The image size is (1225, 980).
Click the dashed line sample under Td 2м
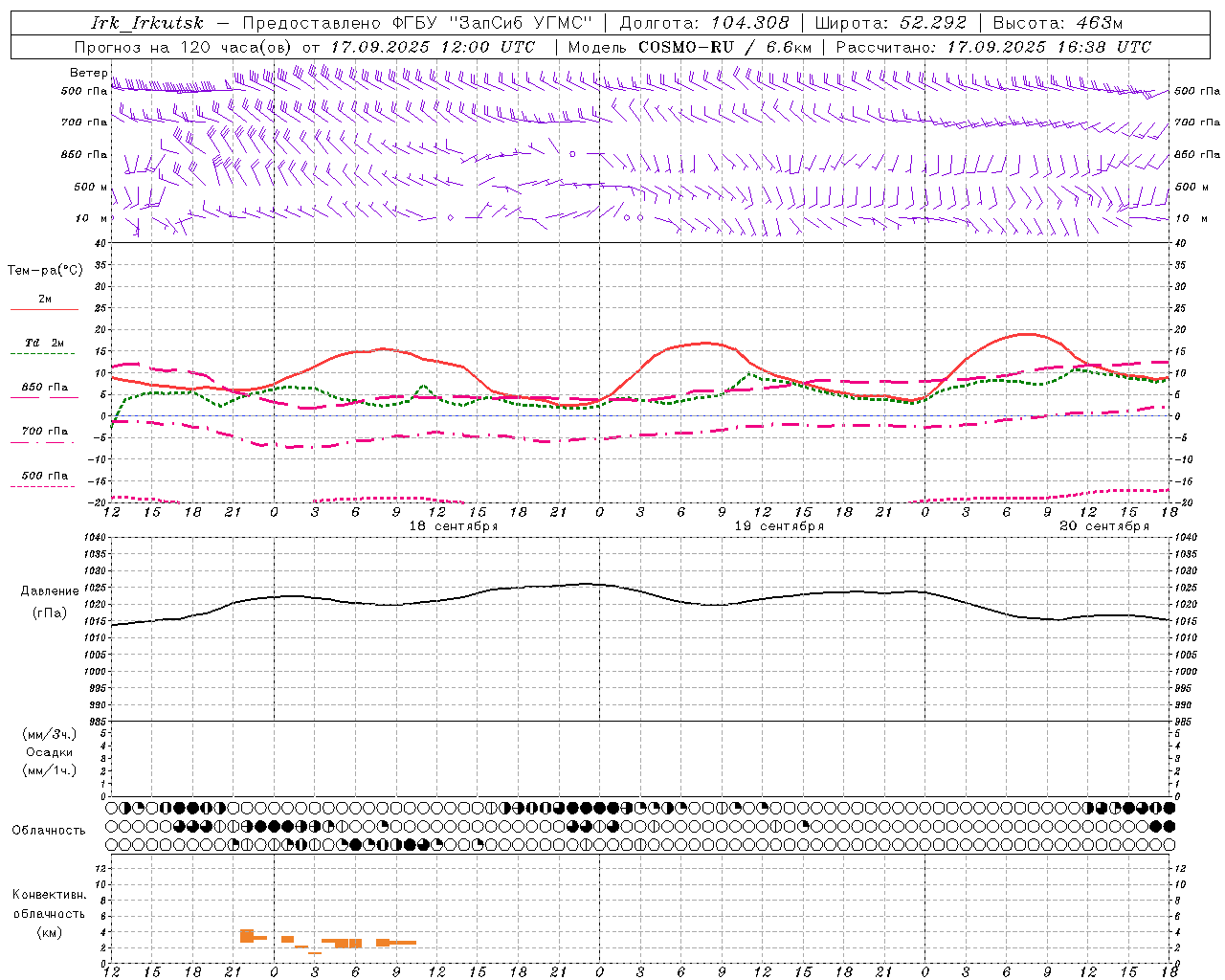pyautogui.click(x=42, y=354)
